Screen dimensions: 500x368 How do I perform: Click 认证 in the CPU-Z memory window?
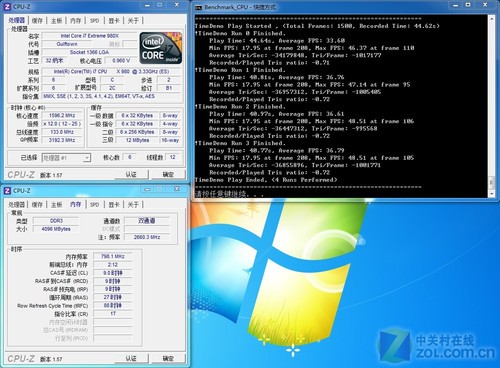pyautogui.click(x=131, y=358)
